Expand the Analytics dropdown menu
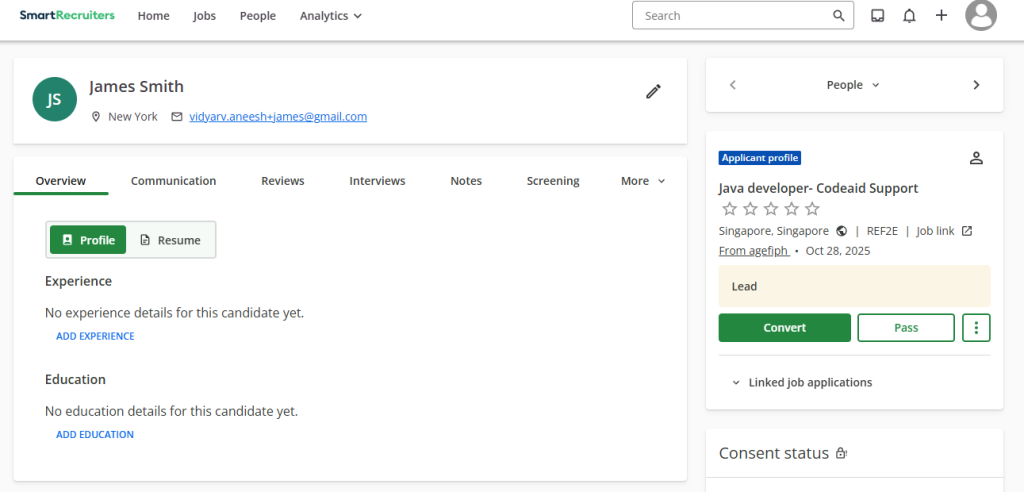This screenshot has height=492, width=1024. click(331, 16)
